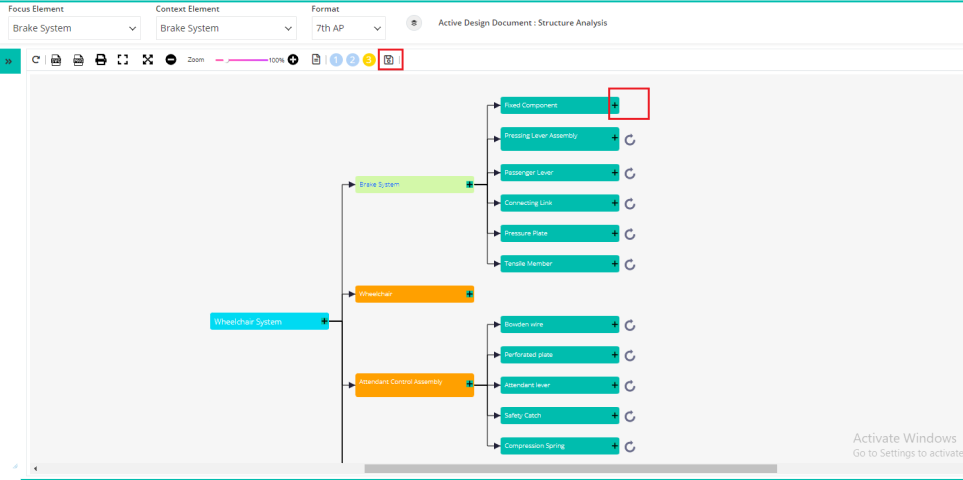Click the second file export icon
This screenshot has width=963, height=480.
[x=79, y=60]
